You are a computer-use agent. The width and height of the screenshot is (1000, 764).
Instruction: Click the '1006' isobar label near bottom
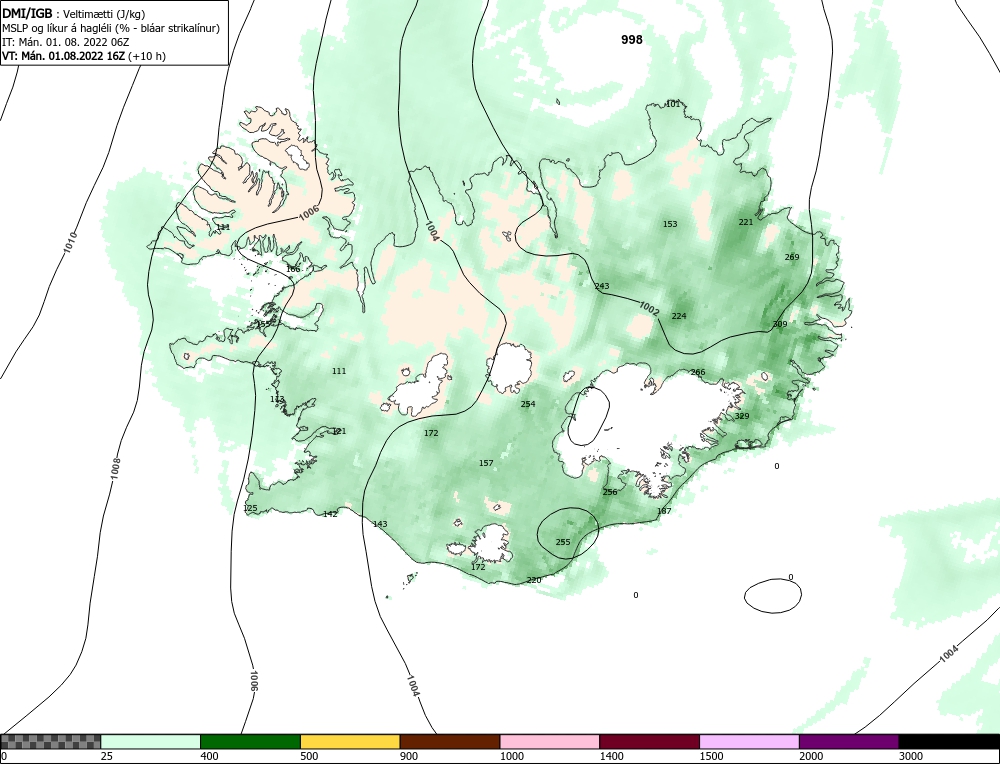pos(253,681)
